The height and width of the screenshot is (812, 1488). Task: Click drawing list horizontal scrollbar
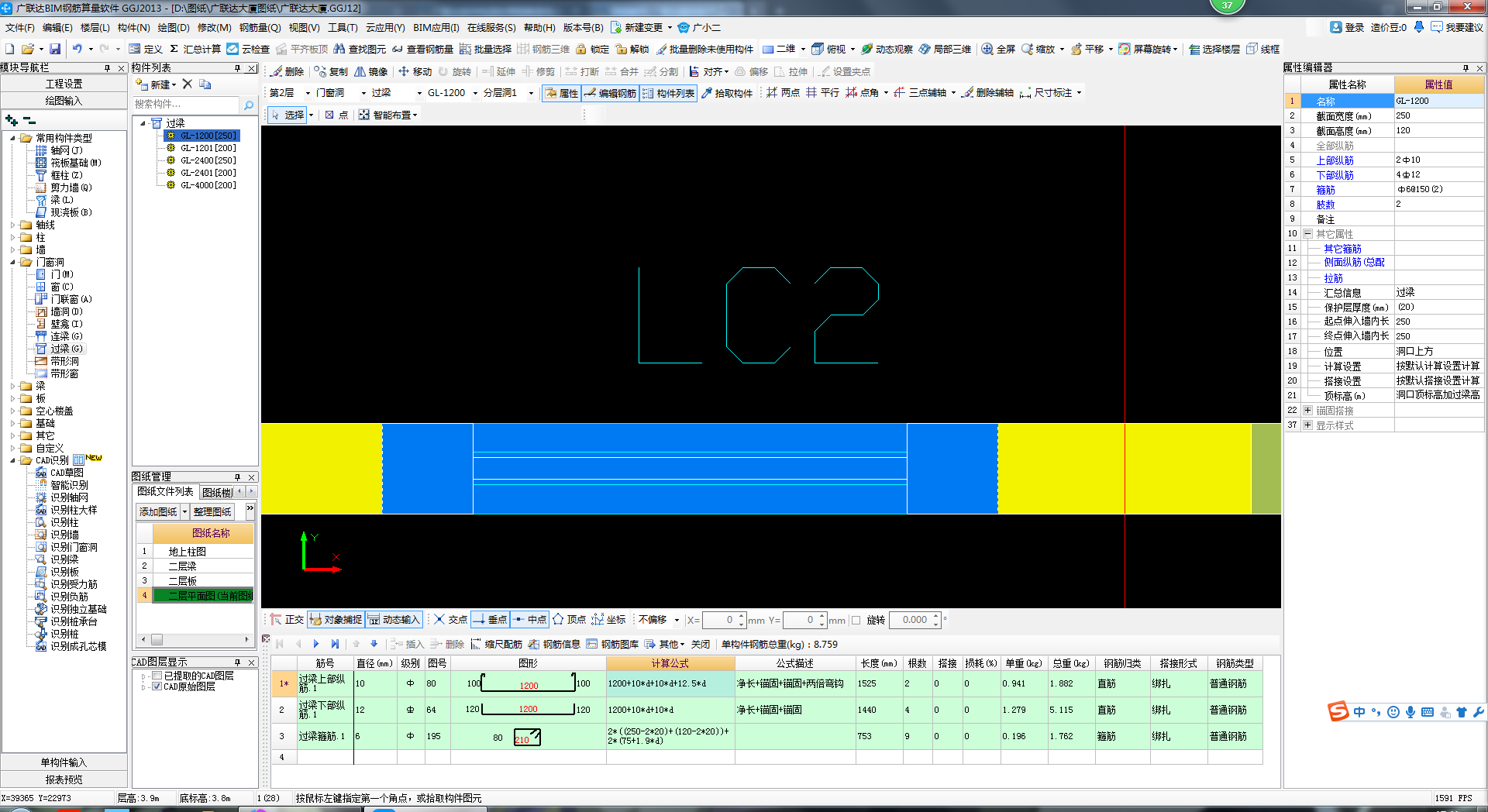(195, 640)
